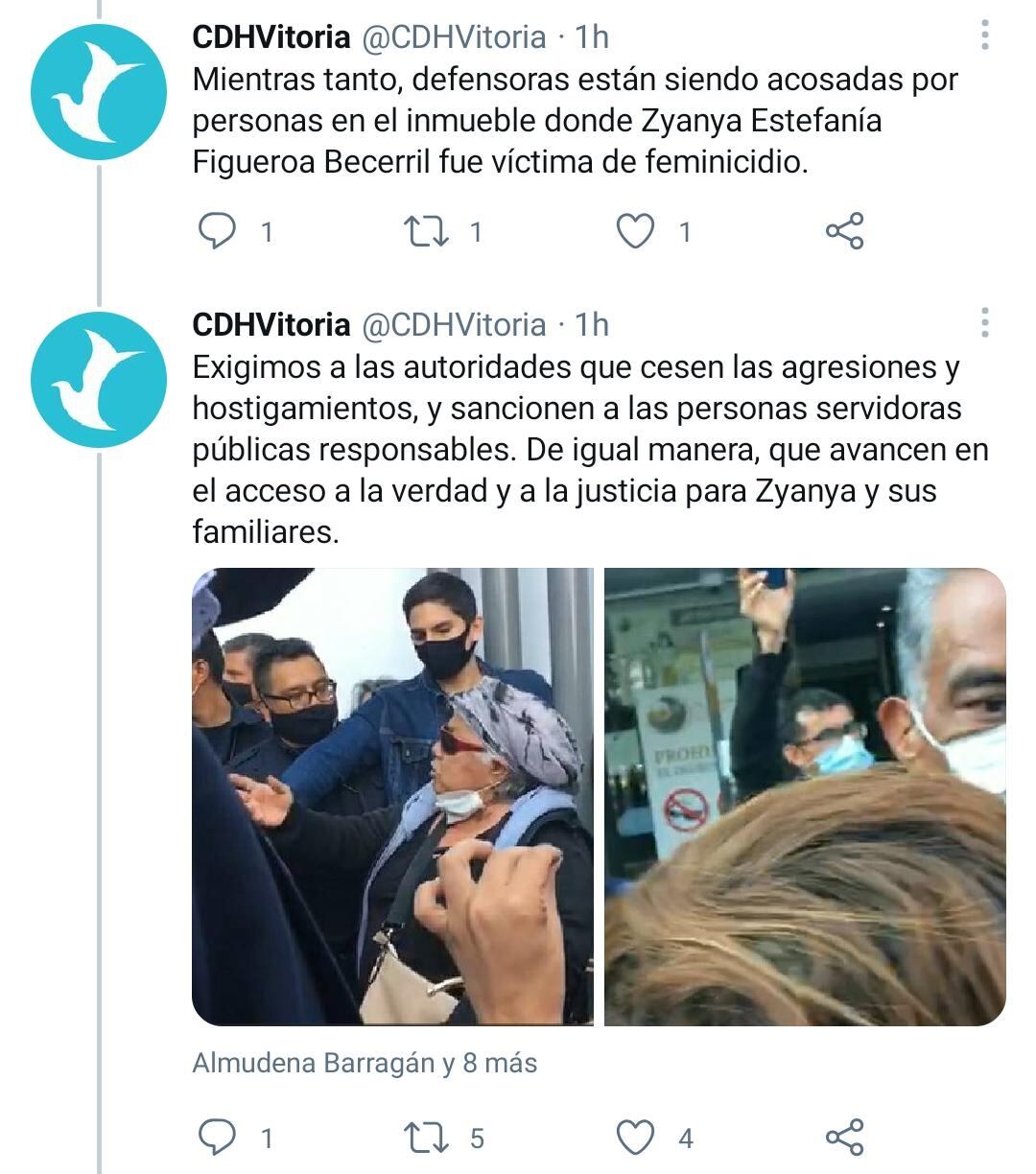Like the second tweet with 4 likes
Viewport: 1036px width, 1174px height.
pos(635,1138)
